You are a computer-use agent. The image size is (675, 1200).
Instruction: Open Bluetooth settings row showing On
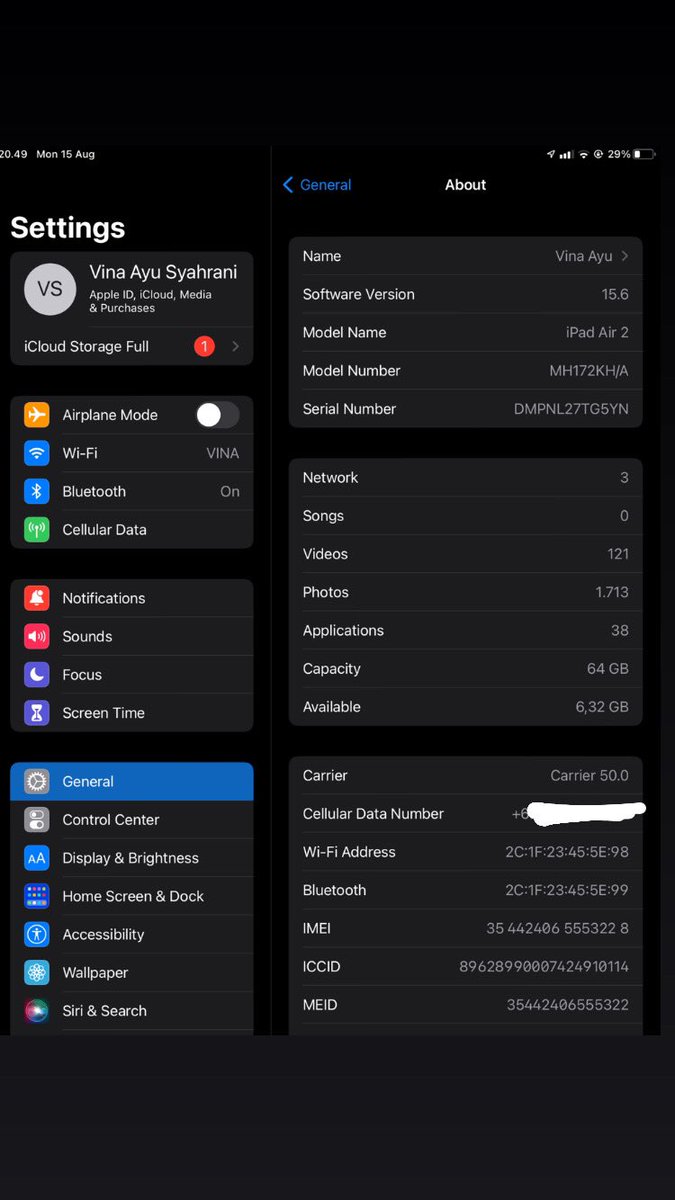(x=132, y=491)
